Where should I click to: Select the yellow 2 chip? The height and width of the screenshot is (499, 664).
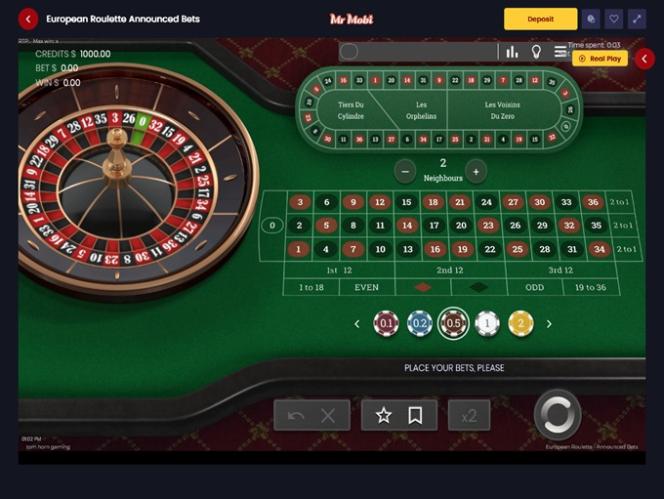[x=520, y=324]
